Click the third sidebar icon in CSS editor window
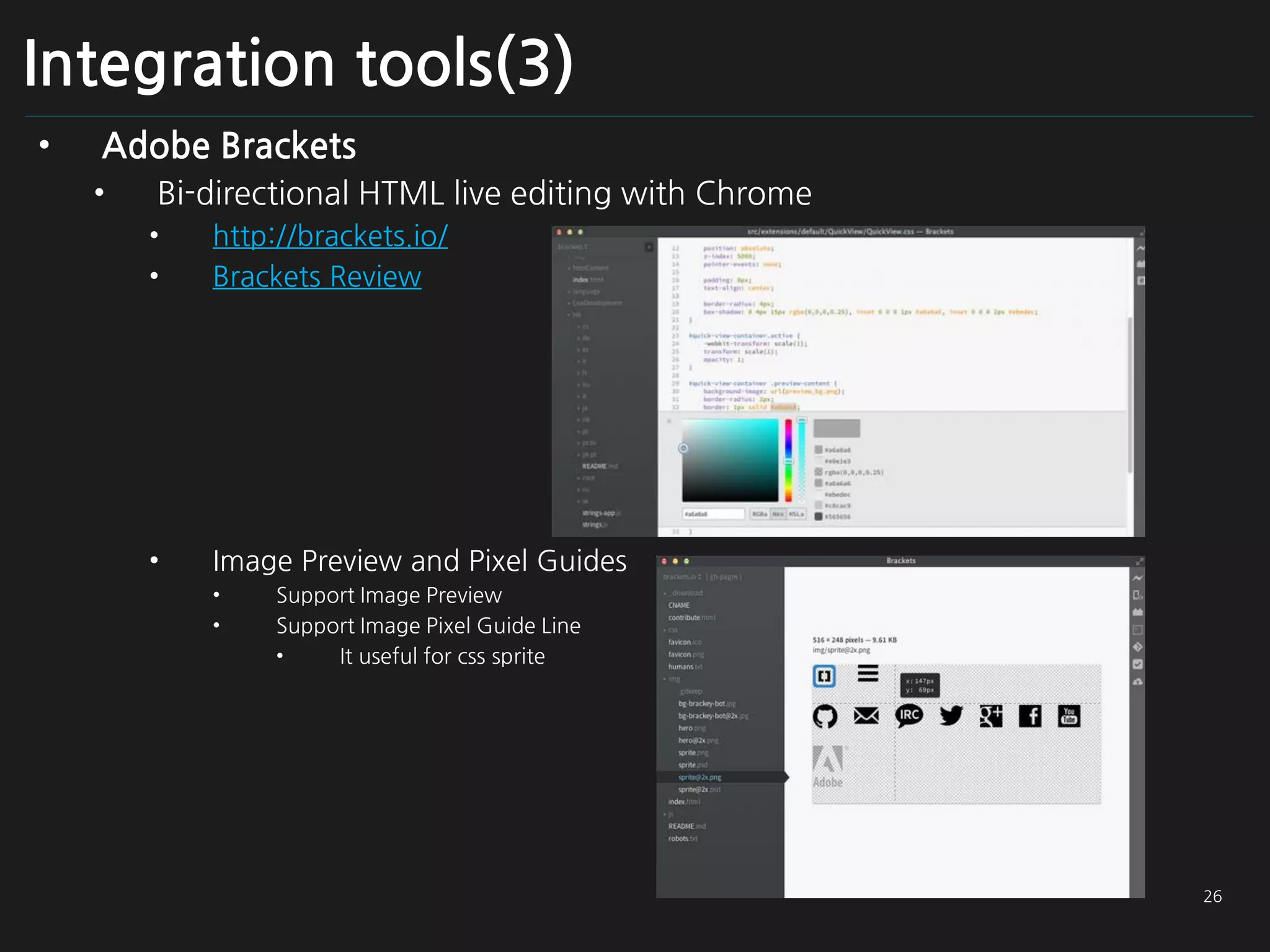1270x952 pixels. 1140,280
